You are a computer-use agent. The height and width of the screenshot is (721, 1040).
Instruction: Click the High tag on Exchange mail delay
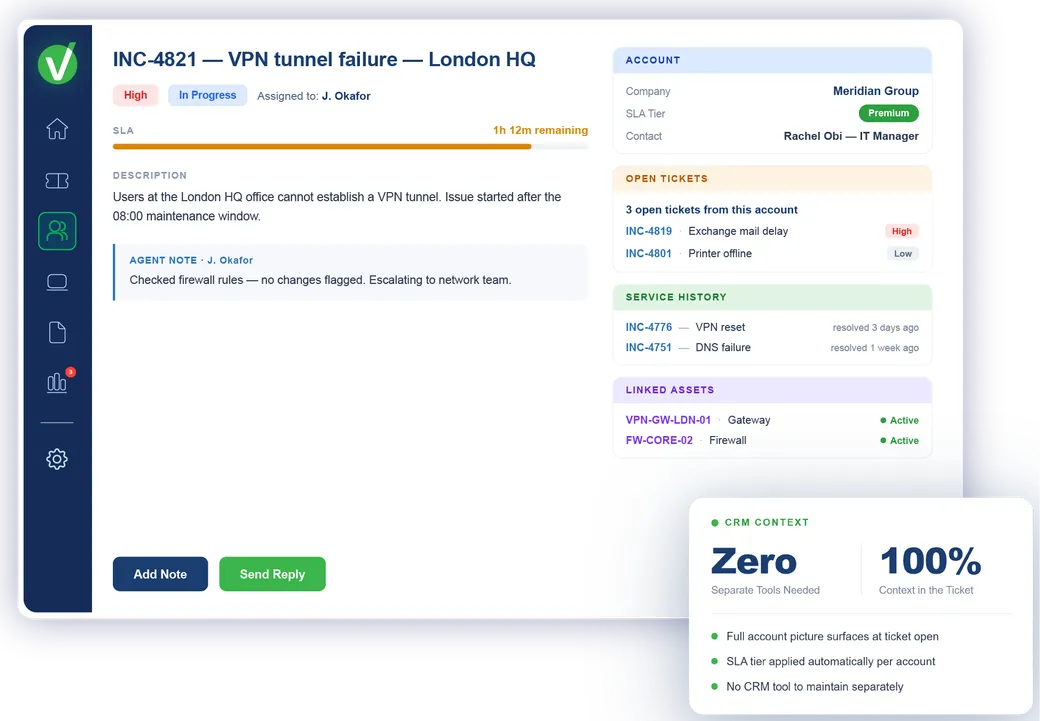click(901, 231)
